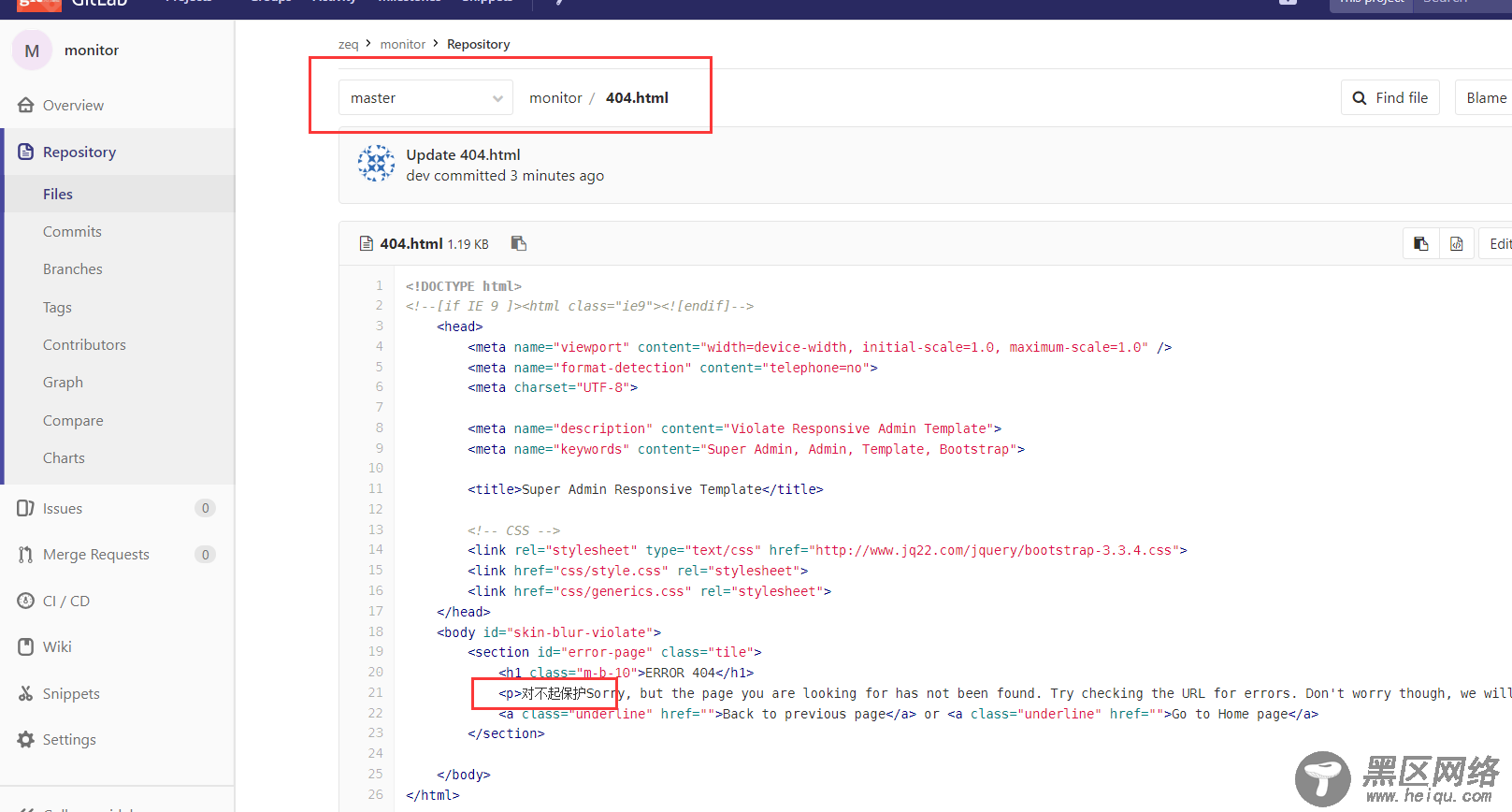The image size is (1512, 812).
Task: Click 404.html in file path
Action: pos(637,97)
